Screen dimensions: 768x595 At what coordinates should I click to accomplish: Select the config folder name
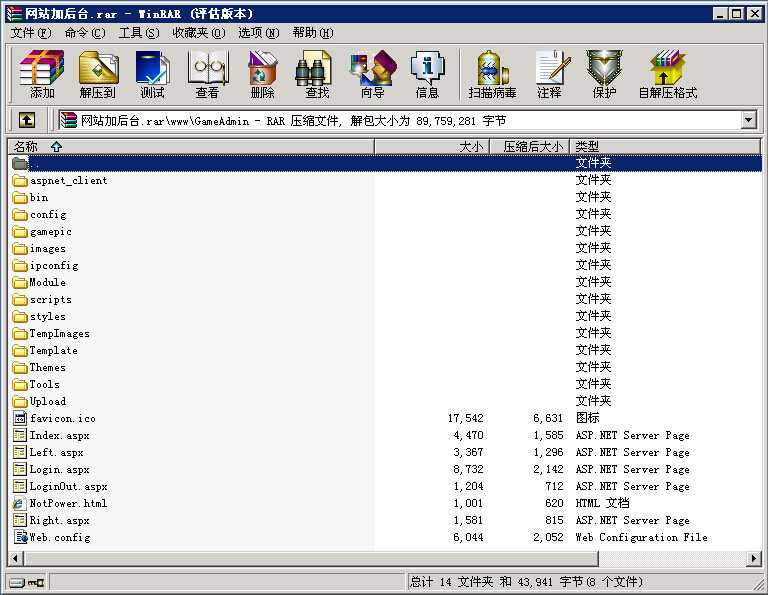click(x=48, y=214)
